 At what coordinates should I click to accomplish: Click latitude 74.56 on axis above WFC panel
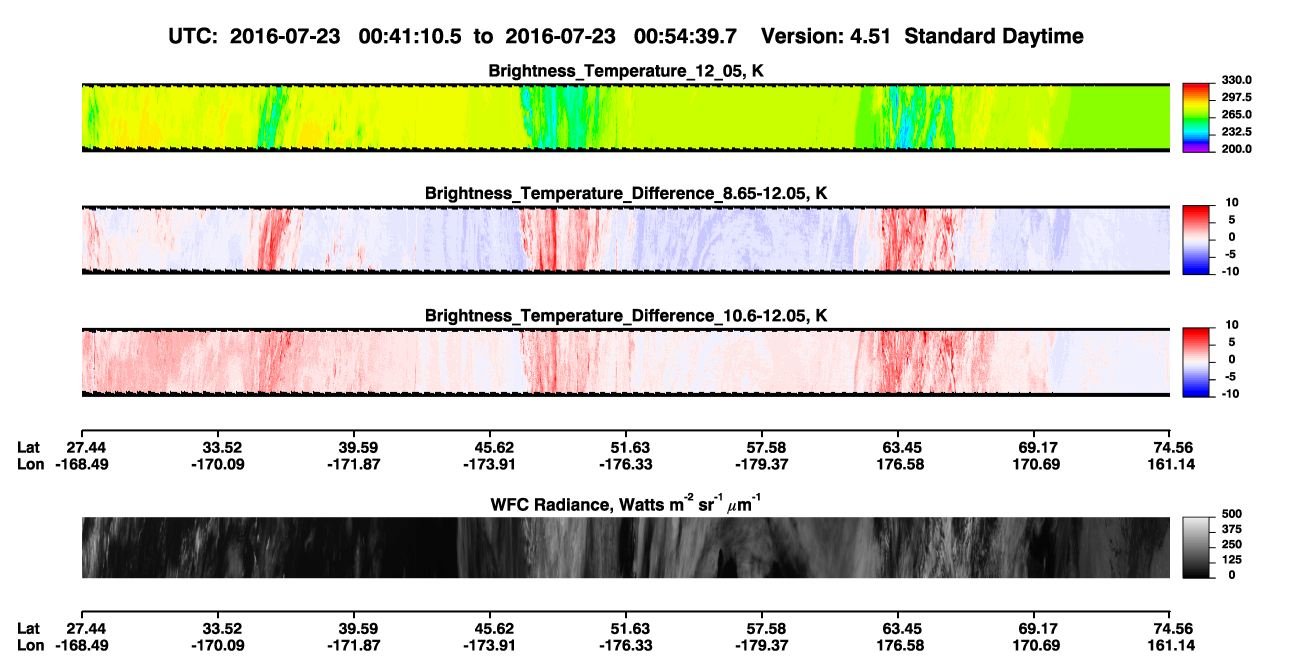point(1175,447)
